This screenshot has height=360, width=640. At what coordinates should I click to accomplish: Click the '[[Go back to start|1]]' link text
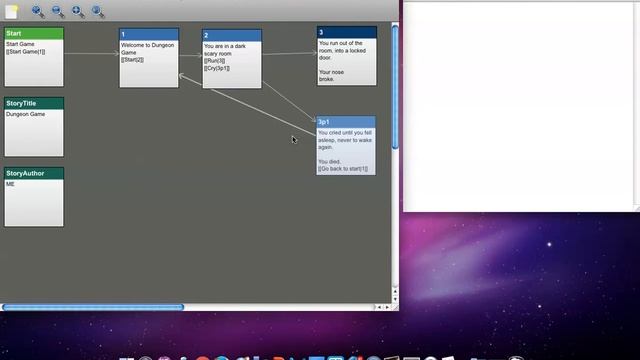pyautogui.click(x=343, y=169)
